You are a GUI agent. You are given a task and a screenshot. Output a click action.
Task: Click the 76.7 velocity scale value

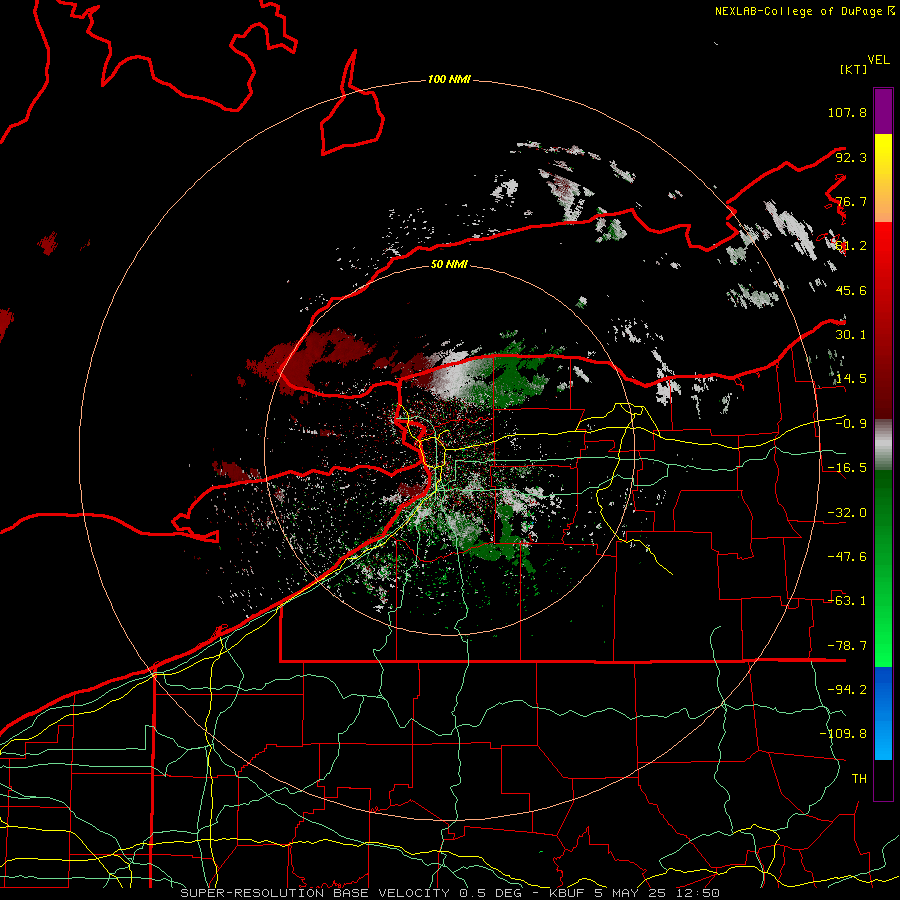851,201
